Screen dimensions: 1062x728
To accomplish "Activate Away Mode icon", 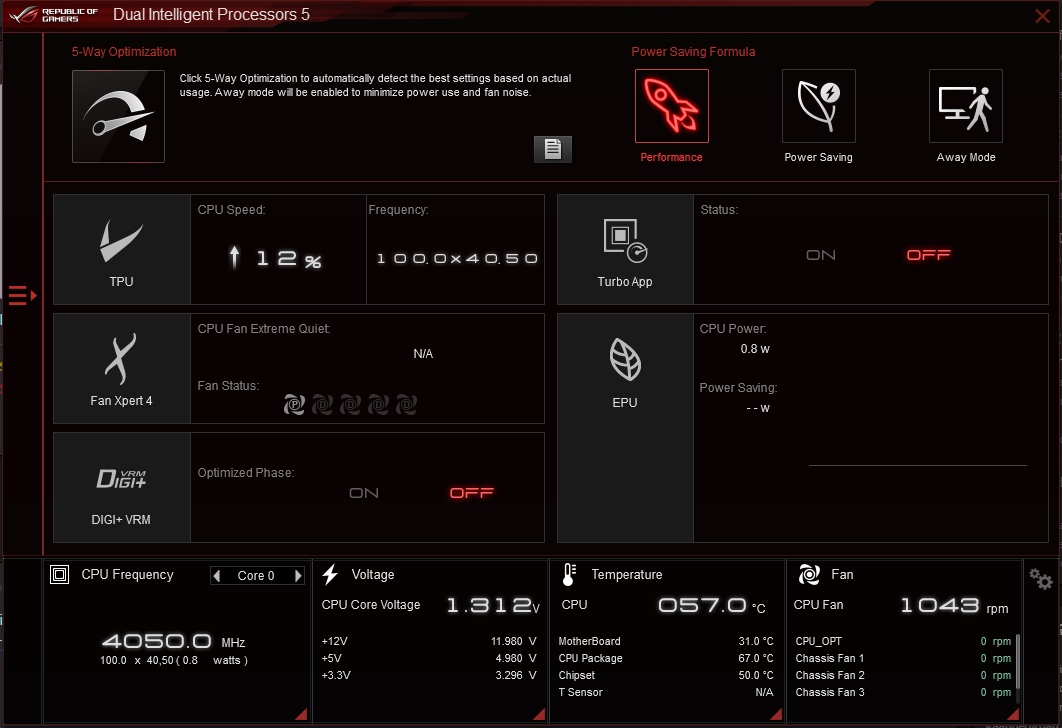I will pos(965,106).
